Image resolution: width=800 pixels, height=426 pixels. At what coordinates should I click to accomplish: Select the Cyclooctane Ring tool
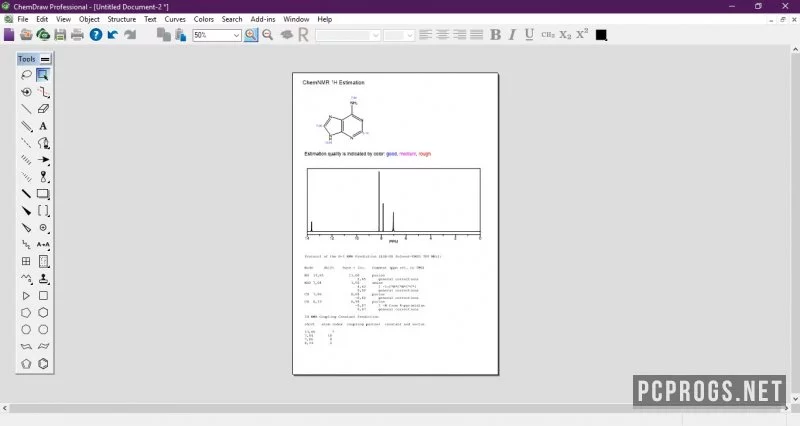tap(43, 330)
